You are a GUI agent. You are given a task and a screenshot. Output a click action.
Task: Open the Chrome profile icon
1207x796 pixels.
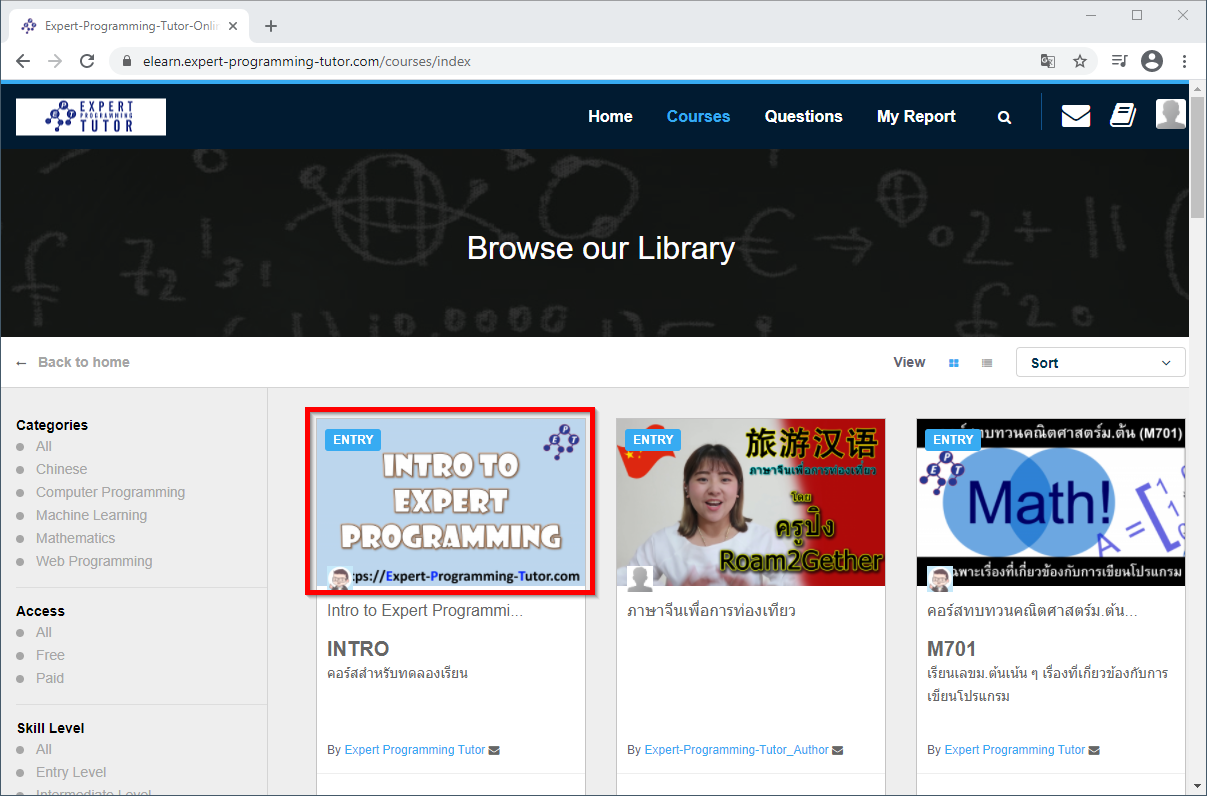pos(1152,61)
